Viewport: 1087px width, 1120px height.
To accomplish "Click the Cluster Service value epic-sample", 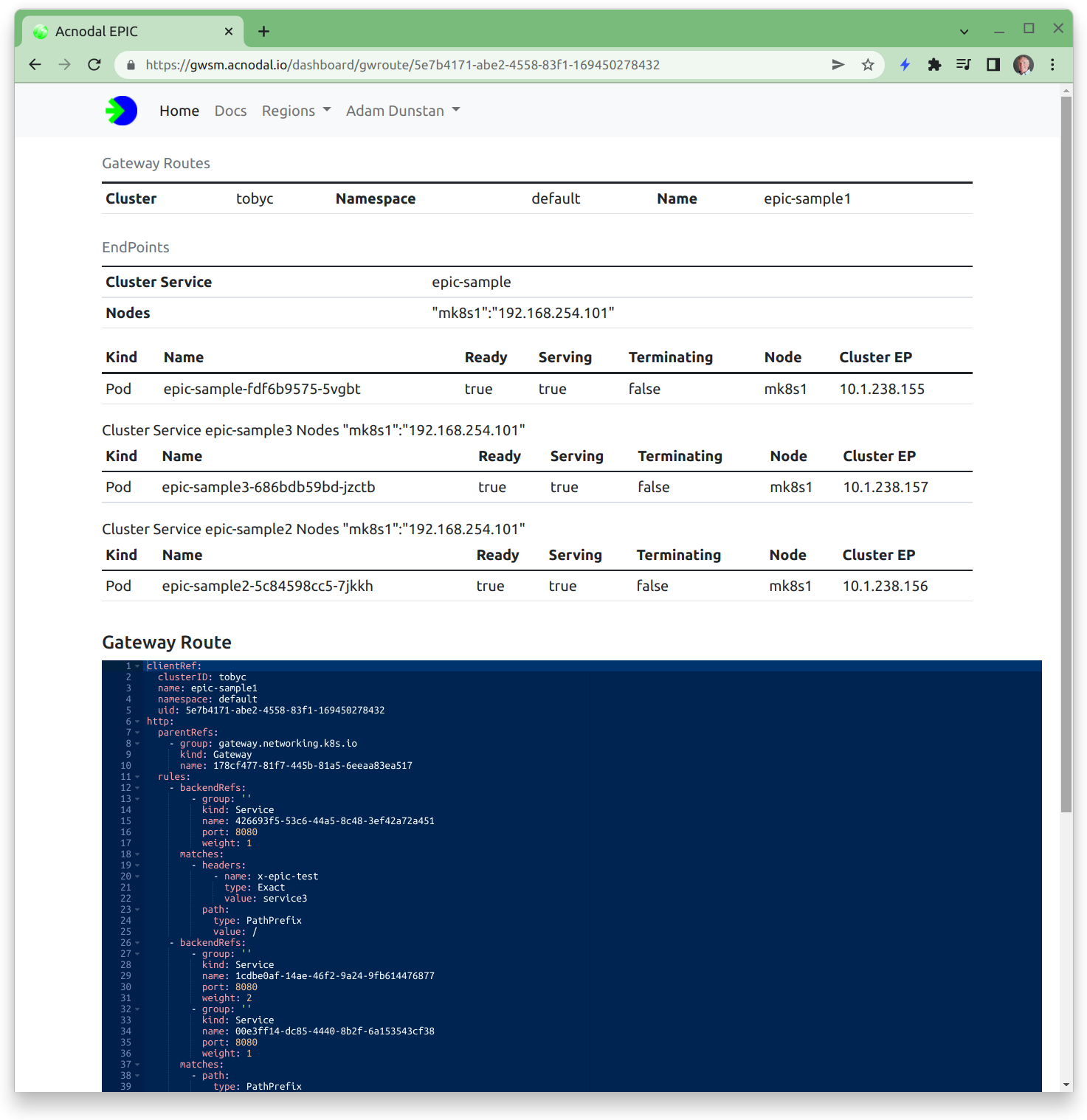I will pyautogui.click(x=472, y=282).
